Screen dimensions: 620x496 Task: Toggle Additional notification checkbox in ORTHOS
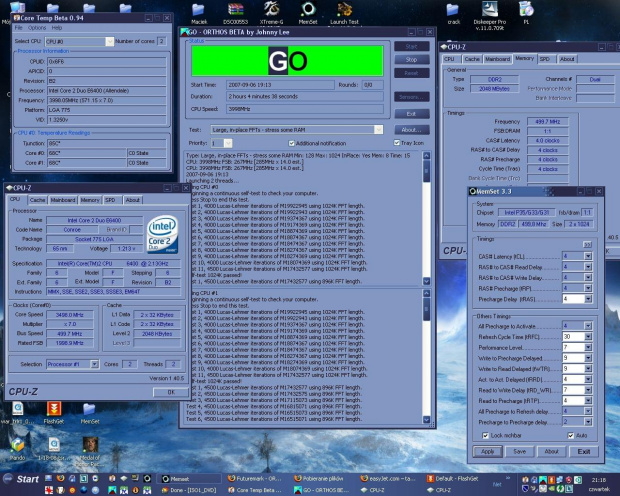291,143
